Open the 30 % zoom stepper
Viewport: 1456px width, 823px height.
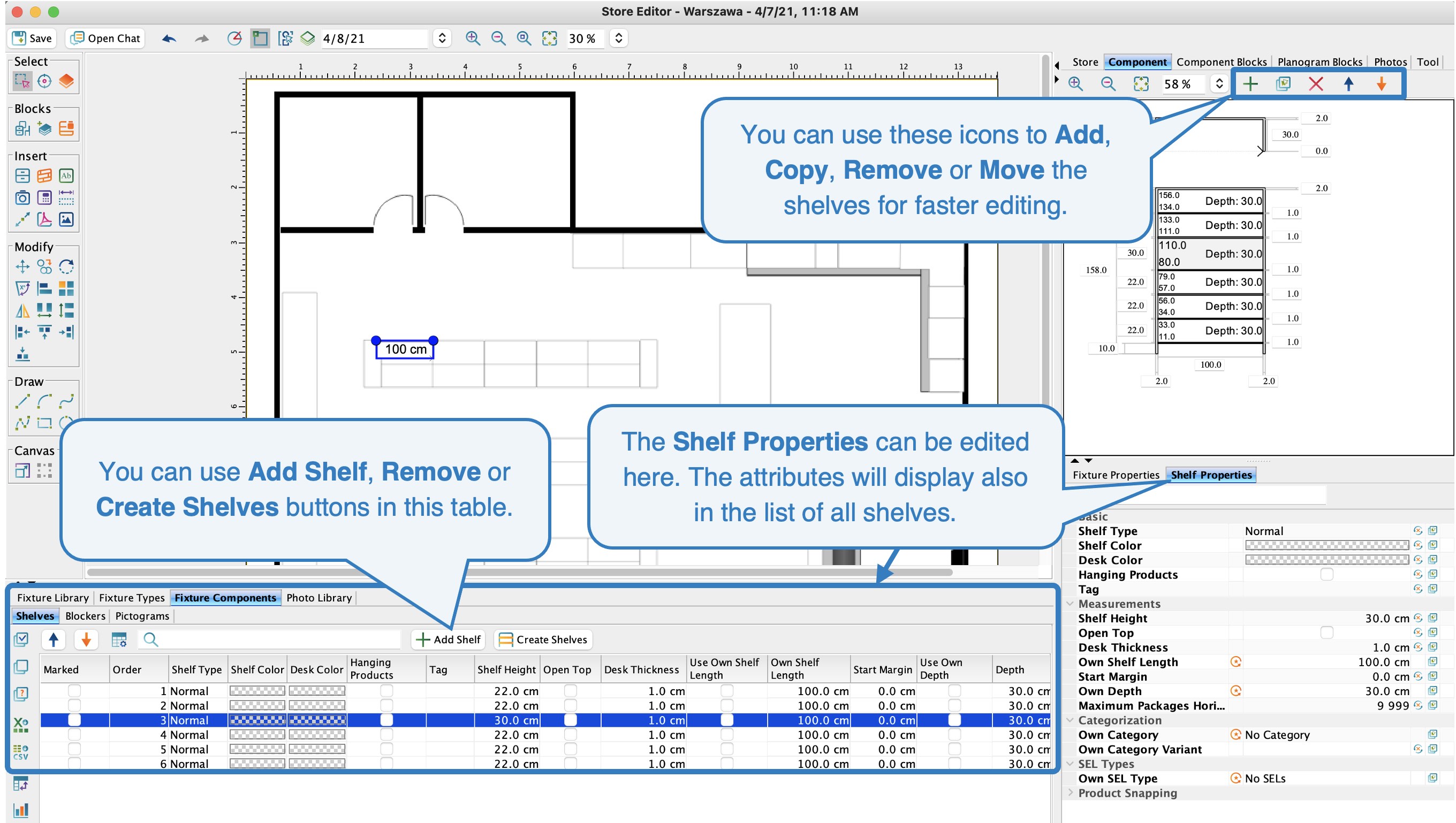(619, 39)
